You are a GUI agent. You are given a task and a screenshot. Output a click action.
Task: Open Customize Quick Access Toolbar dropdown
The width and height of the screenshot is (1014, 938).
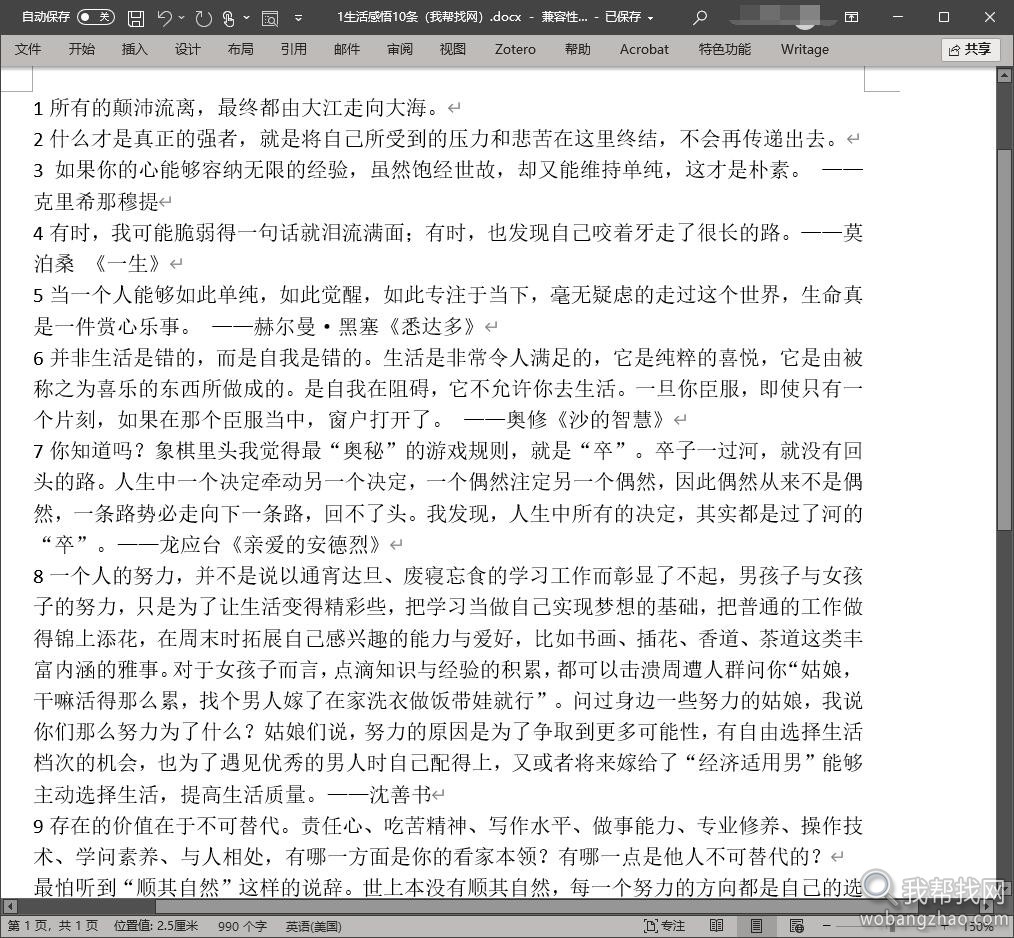click(x=298, y=18)
